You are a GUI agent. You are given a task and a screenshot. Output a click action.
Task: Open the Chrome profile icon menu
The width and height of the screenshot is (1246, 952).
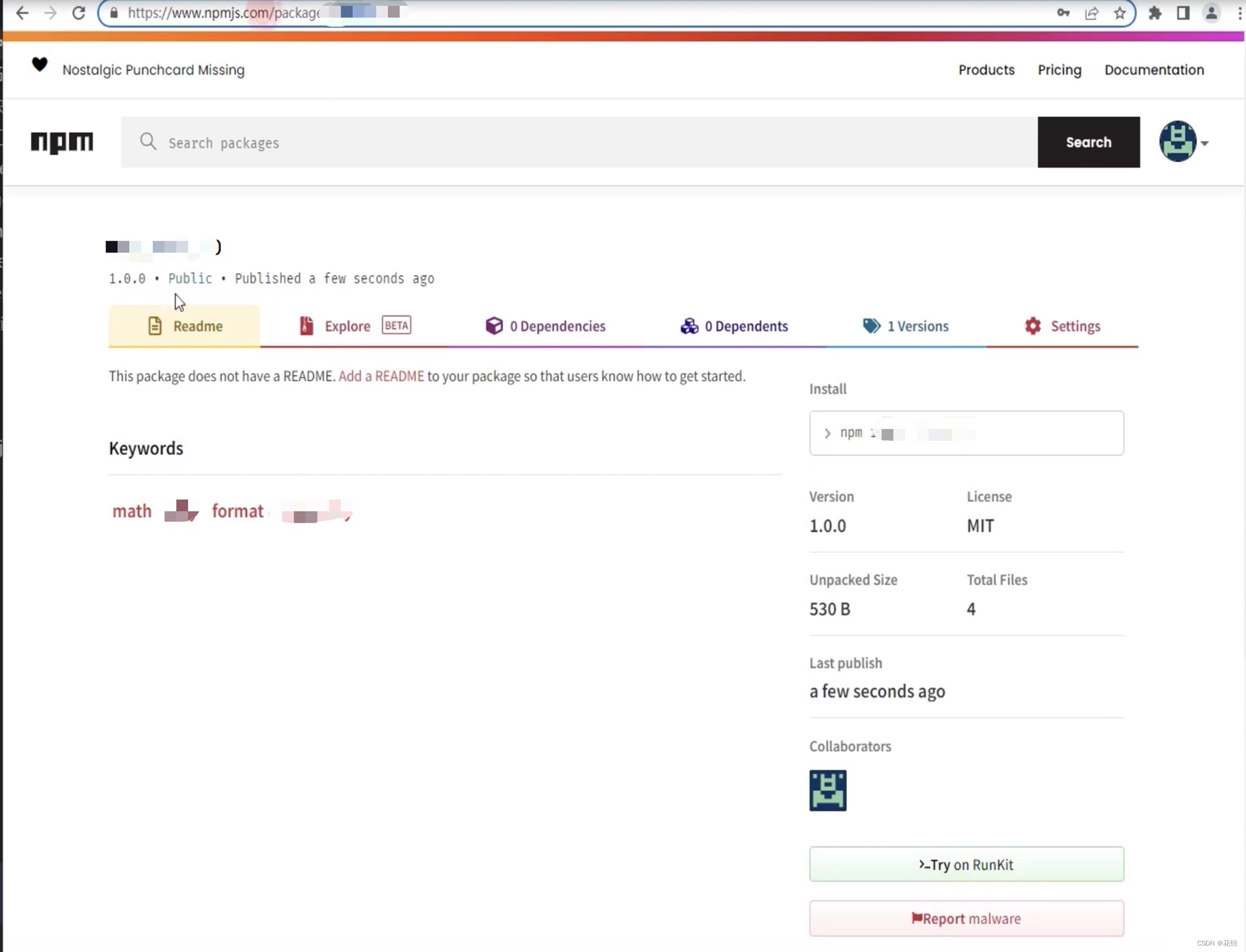(x=1211, y=13)
